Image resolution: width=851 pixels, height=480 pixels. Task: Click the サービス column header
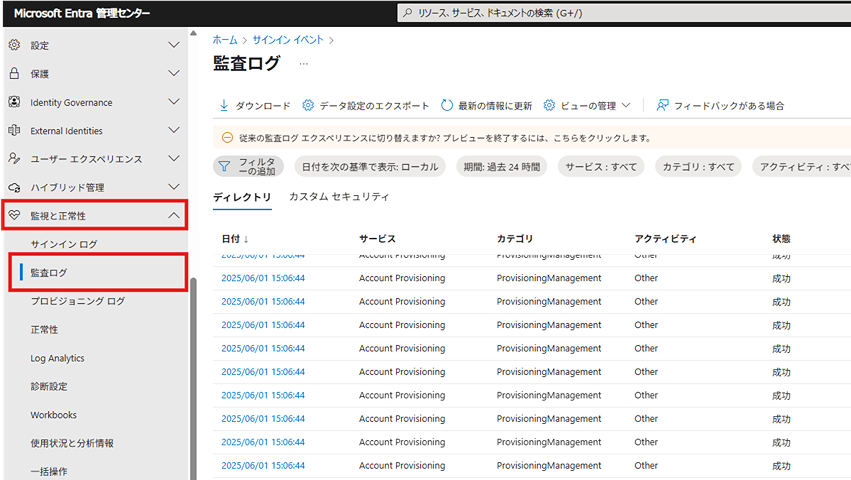pos(377,239)
